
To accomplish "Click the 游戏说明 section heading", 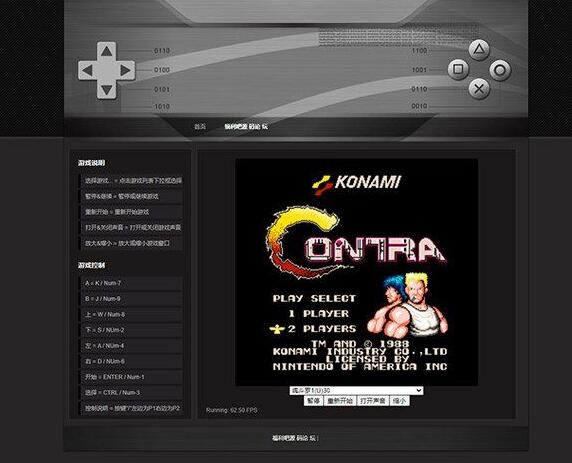I will (x=92, y=163).
